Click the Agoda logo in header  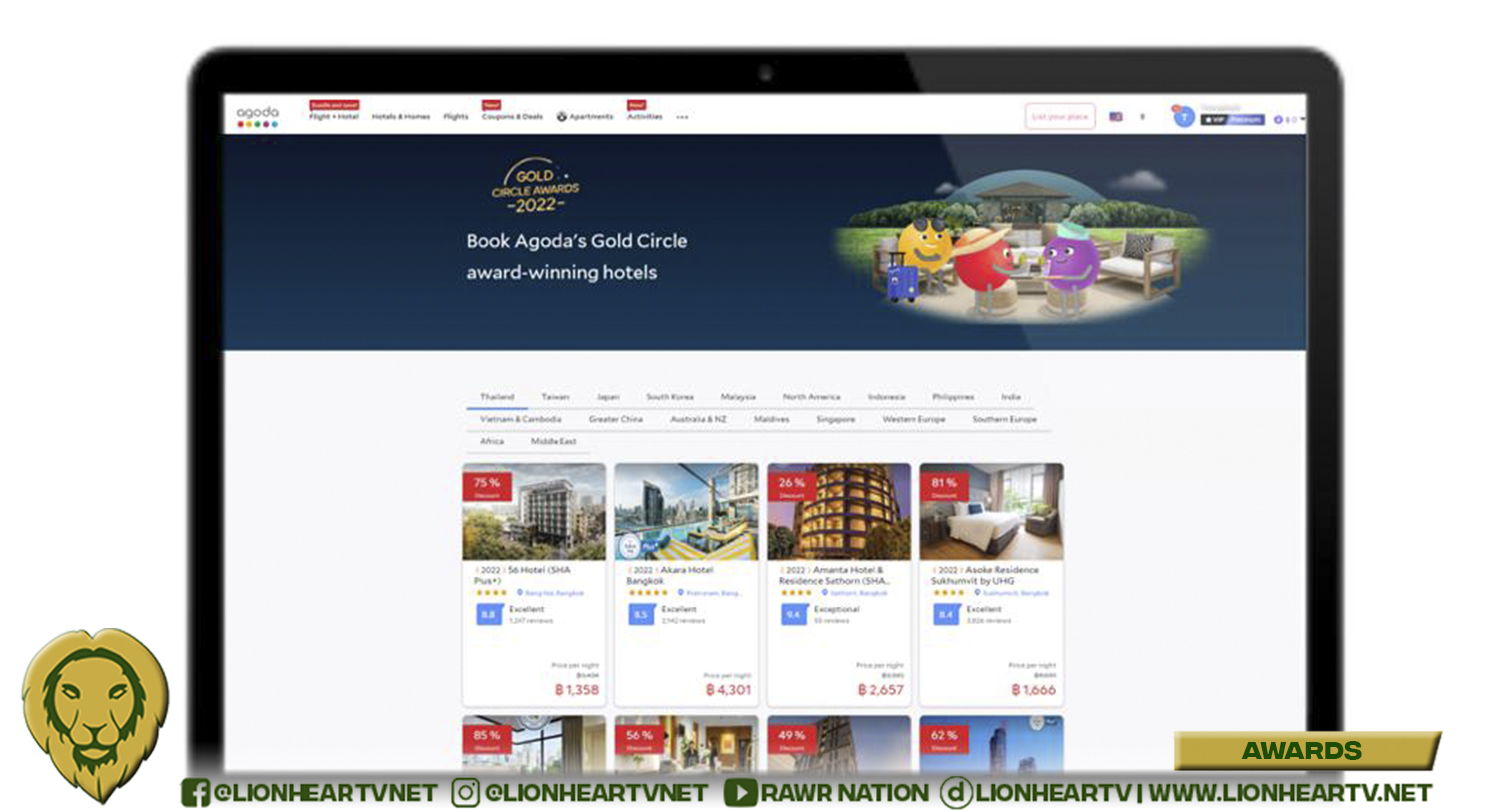tap(257, 116)
